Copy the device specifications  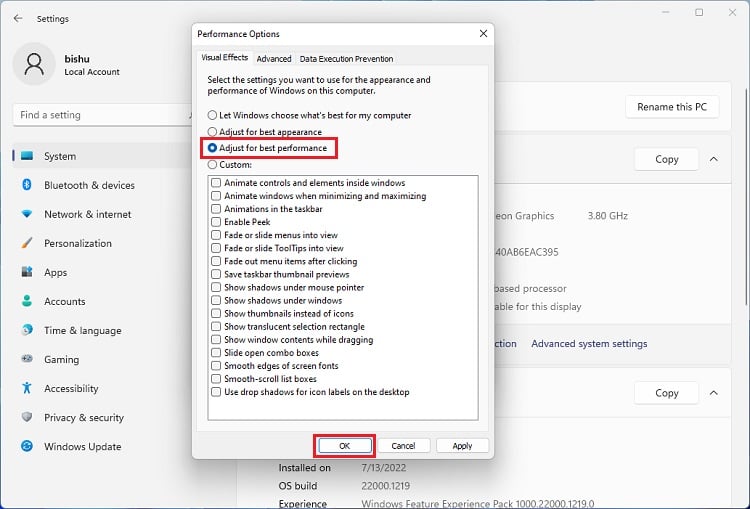[x=666, y=159]
